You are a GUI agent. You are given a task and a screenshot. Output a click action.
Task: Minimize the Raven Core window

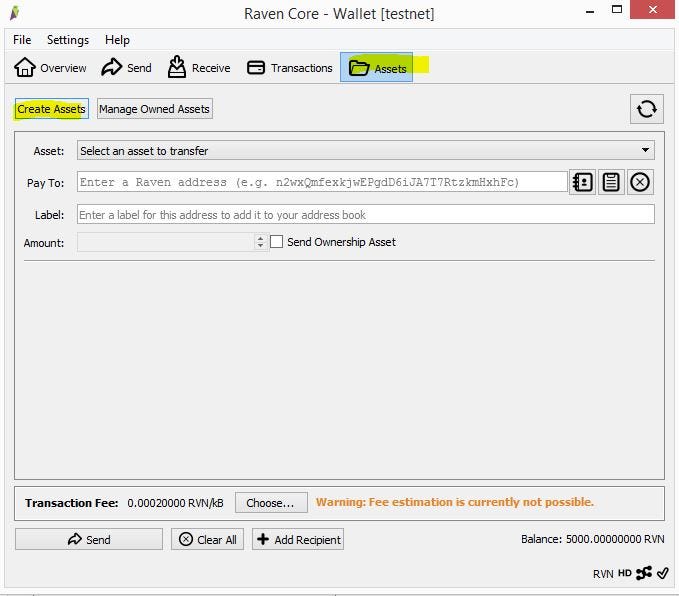click(x=589, y=11)
